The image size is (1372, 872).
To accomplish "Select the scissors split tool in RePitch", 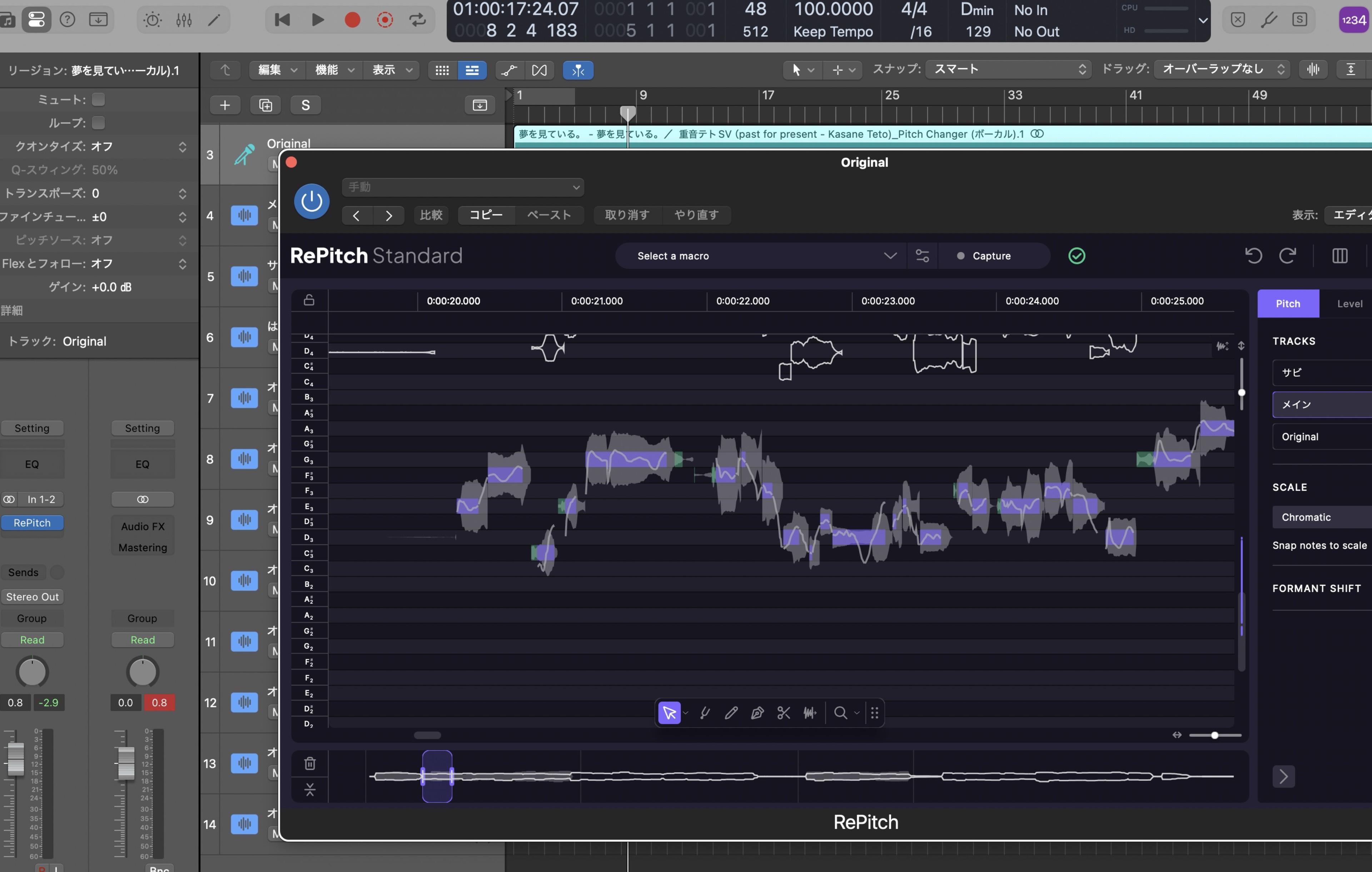I will (x=784, y=713).
